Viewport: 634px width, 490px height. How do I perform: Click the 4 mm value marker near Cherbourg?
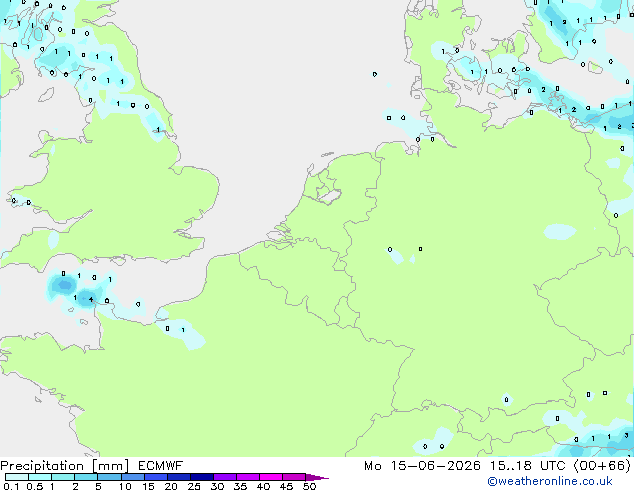point(91,300)
